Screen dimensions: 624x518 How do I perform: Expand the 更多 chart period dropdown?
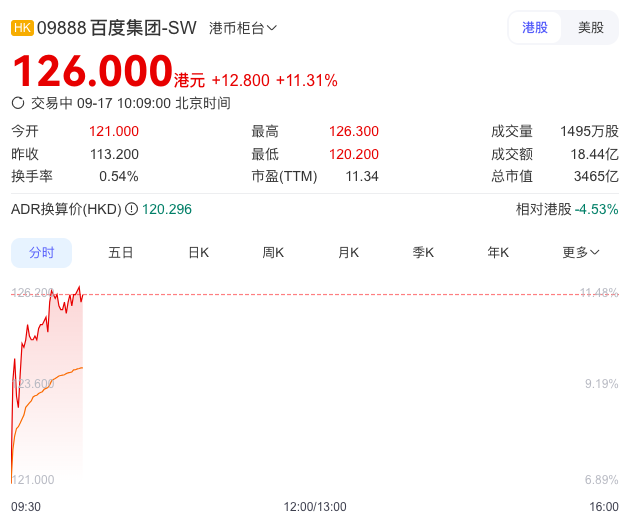point(580,252)
